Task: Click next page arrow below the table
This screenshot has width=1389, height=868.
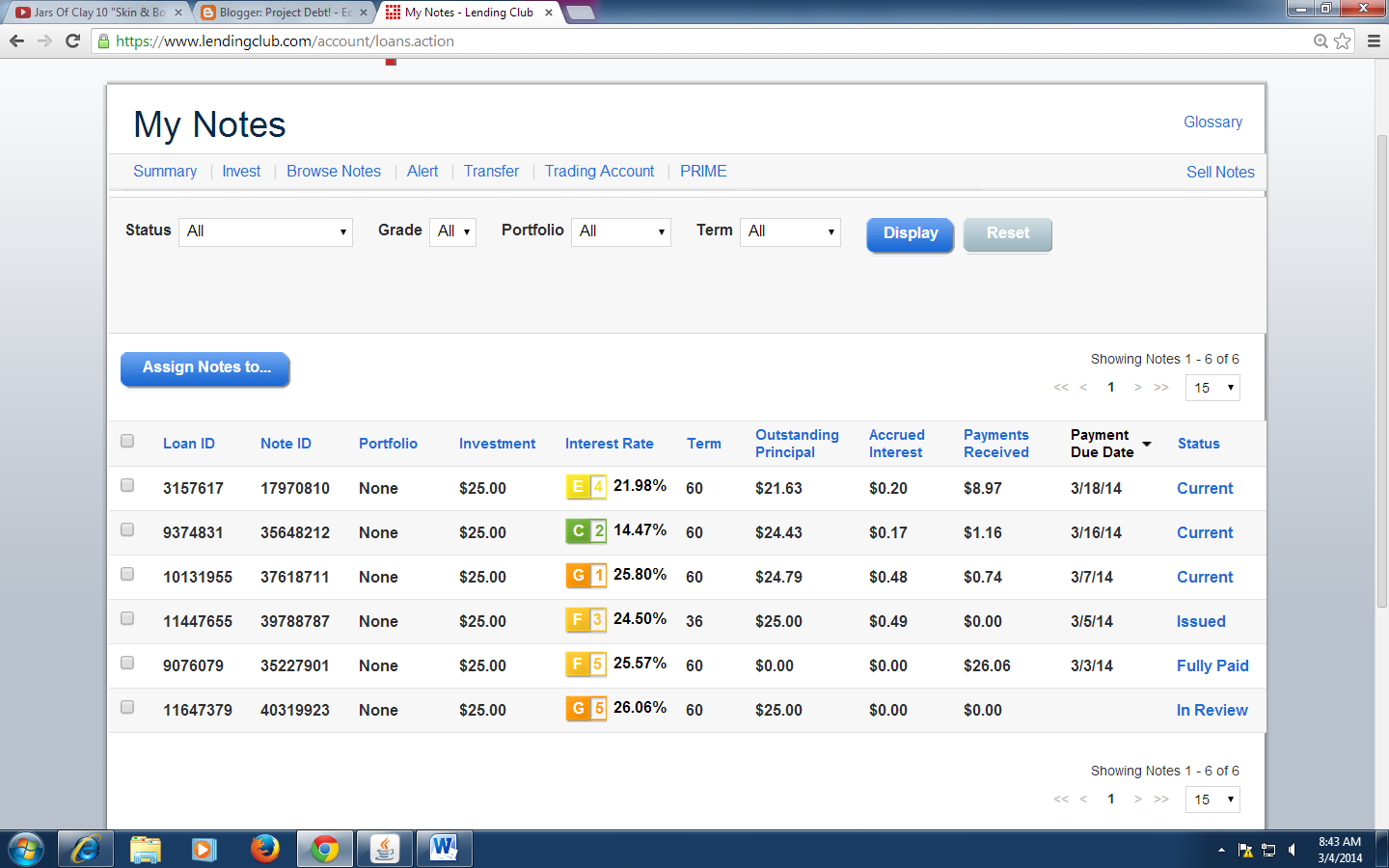Action: click(1138, 800)
